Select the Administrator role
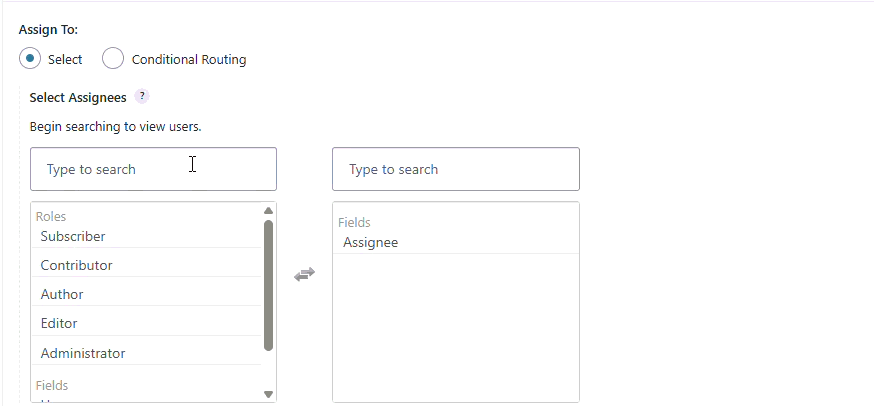This screenshot has height=406, width=874. coord(83,353)
